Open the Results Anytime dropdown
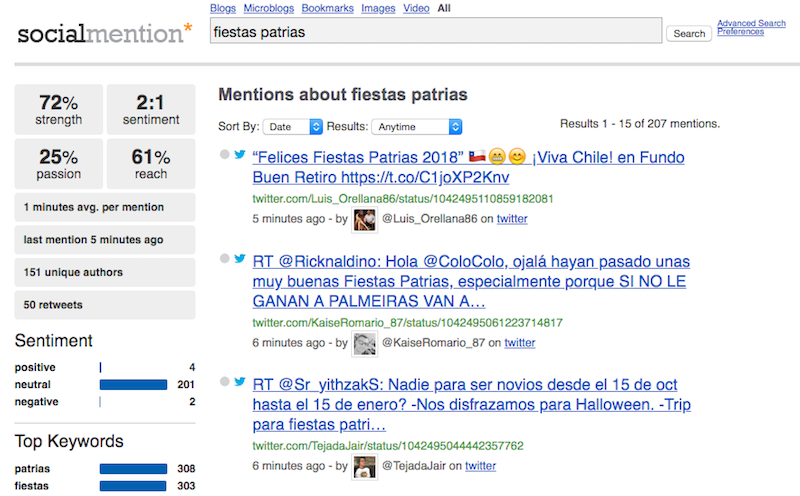The image size is (800, 496). pyautogui.click(x=417, y=127)
